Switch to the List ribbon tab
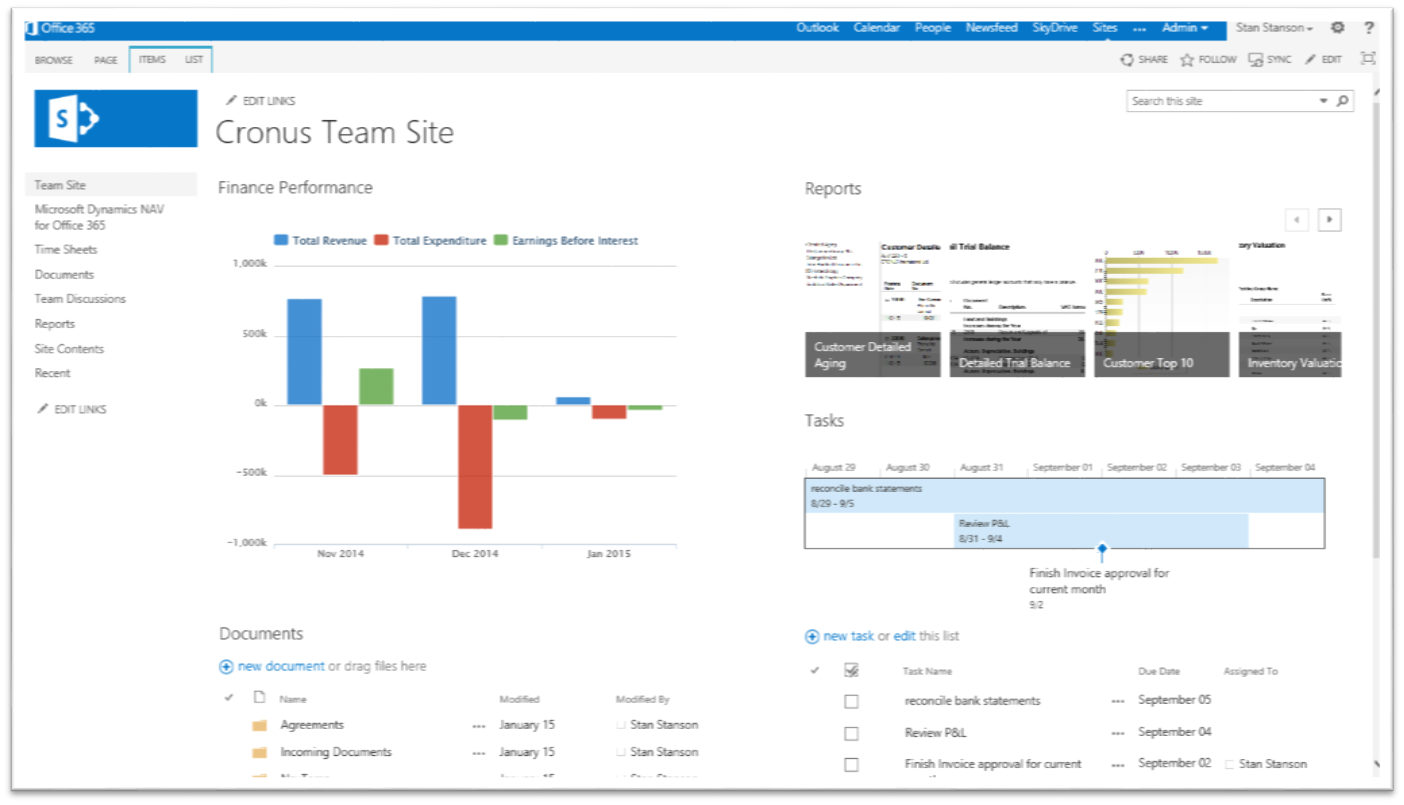1404x805 pixels. click(194, 60)
